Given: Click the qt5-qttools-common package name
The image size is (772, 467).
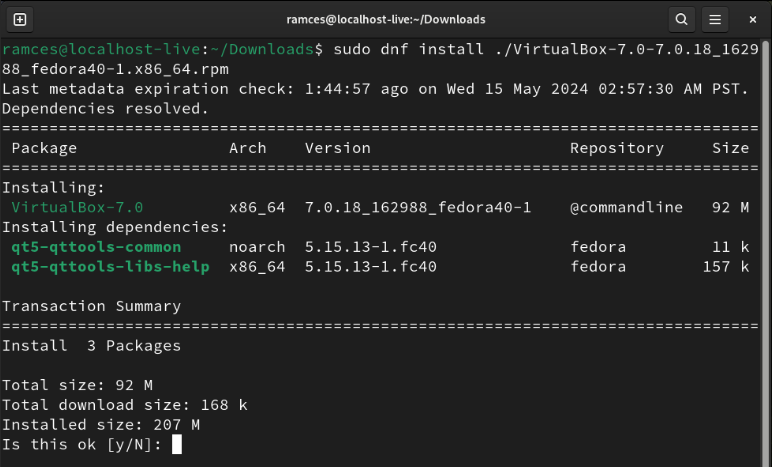Looking at the screenshot, I should pyautogui.click(x=96, y=247).
